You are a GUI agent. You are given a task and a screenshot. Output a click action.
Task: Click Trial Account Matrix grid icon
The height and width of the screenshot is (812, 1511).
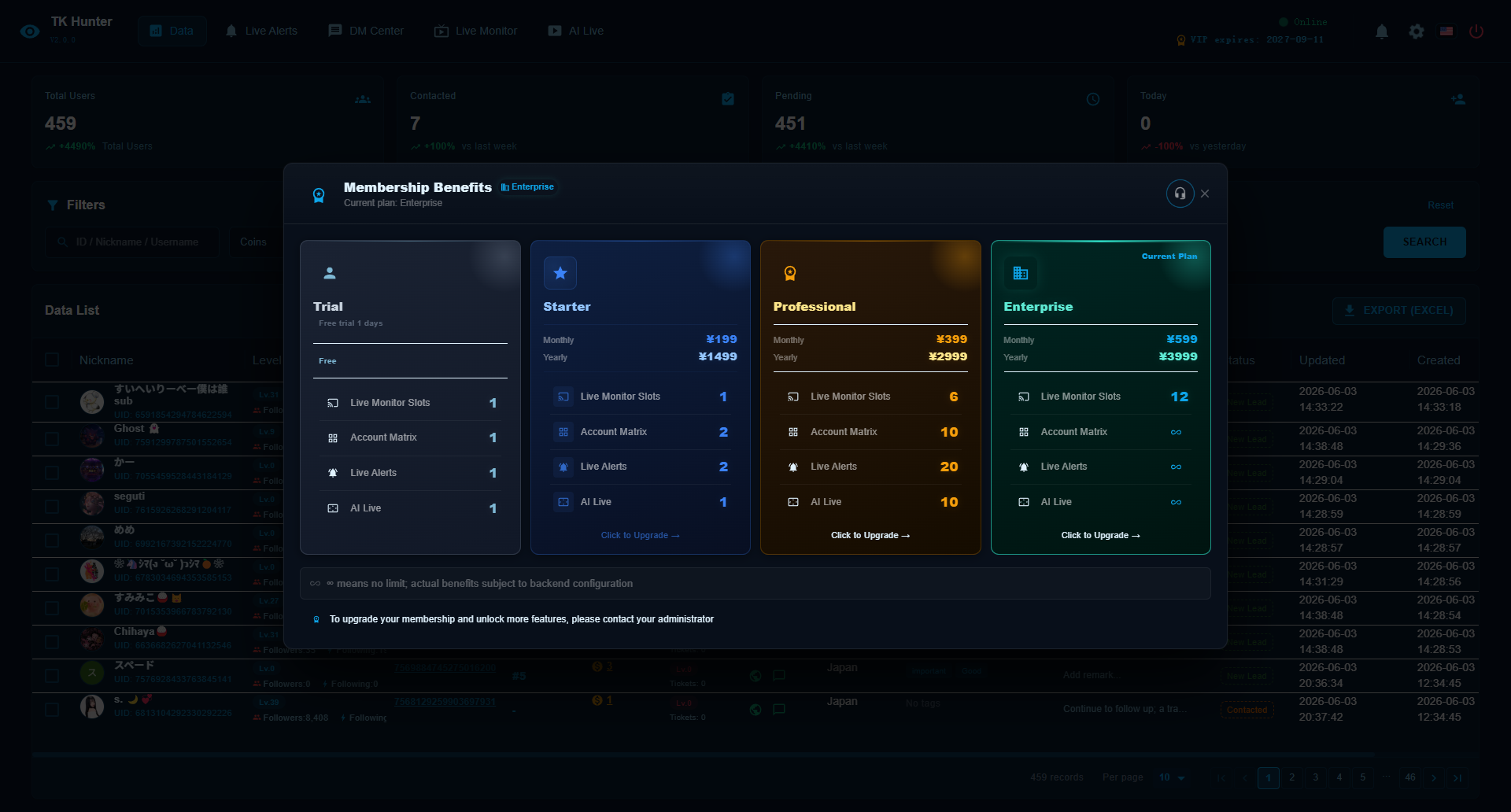[333, 437]
